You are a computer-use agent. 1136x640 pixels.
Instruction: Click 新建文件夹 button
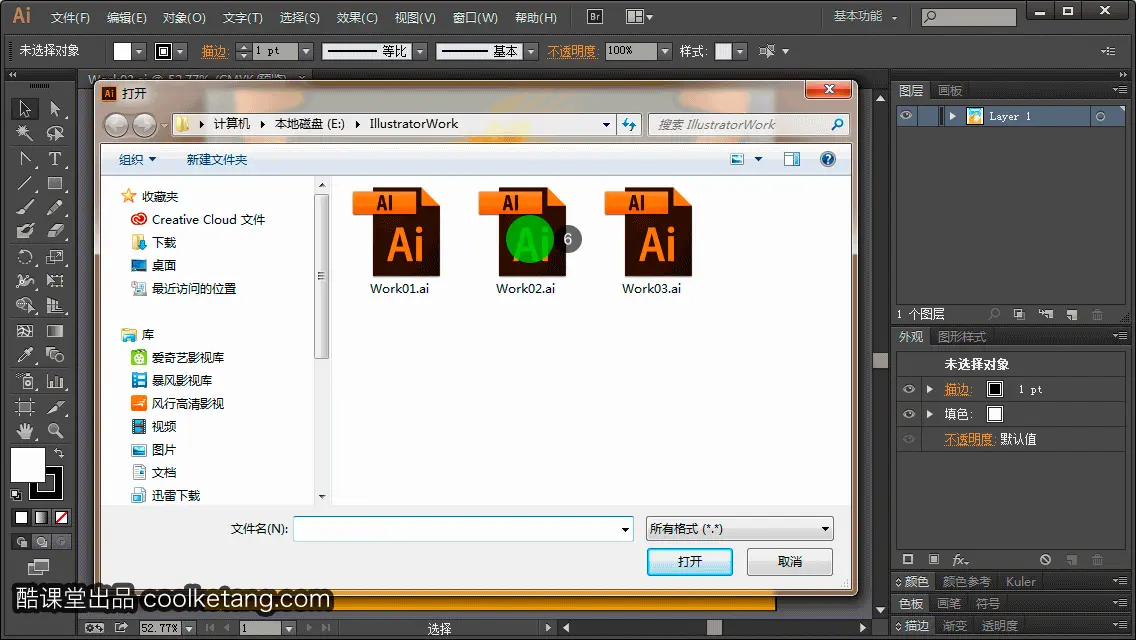(x=217, y=159)
